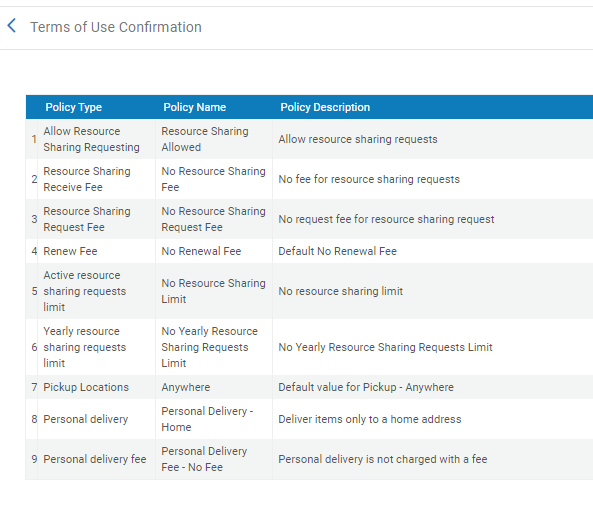Image resolution: width=593 pixels, height=528 pixels.
Task: Select the Personal delivery fee row
Action: point(309,459)
